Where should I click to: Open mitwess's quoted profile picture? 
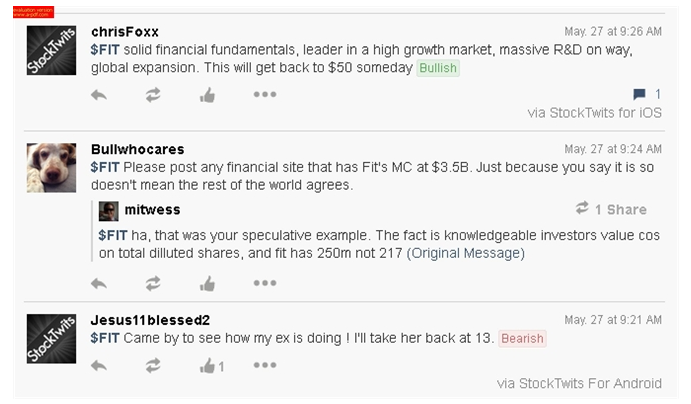pyautogui.click(x=108, y=211)
